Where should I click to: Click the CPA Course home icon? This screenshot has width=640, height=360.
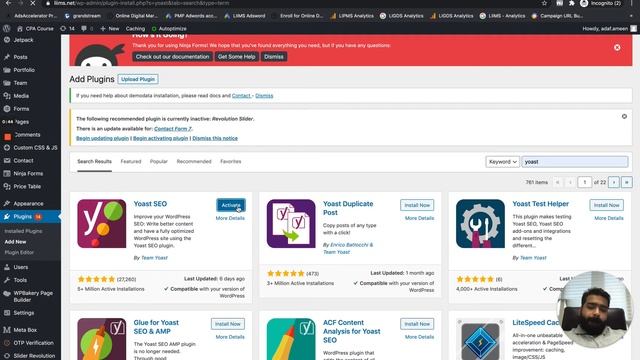click(20, 29)
